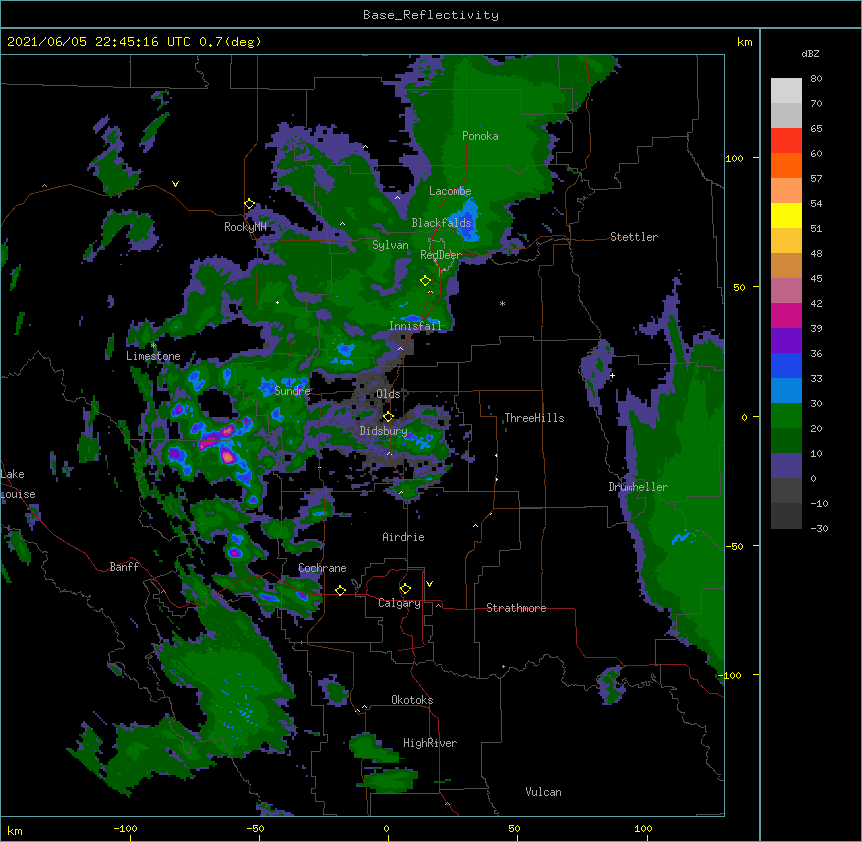Click the -50 tick on the bottom axis
The image size is (862, 842).
[255, 828]
